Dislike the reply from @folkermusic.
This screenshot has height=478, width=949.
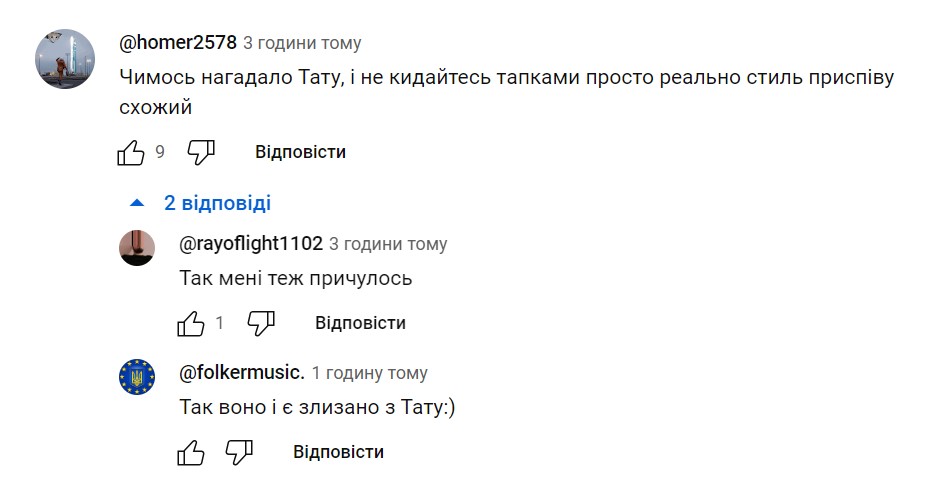(239, 452)
